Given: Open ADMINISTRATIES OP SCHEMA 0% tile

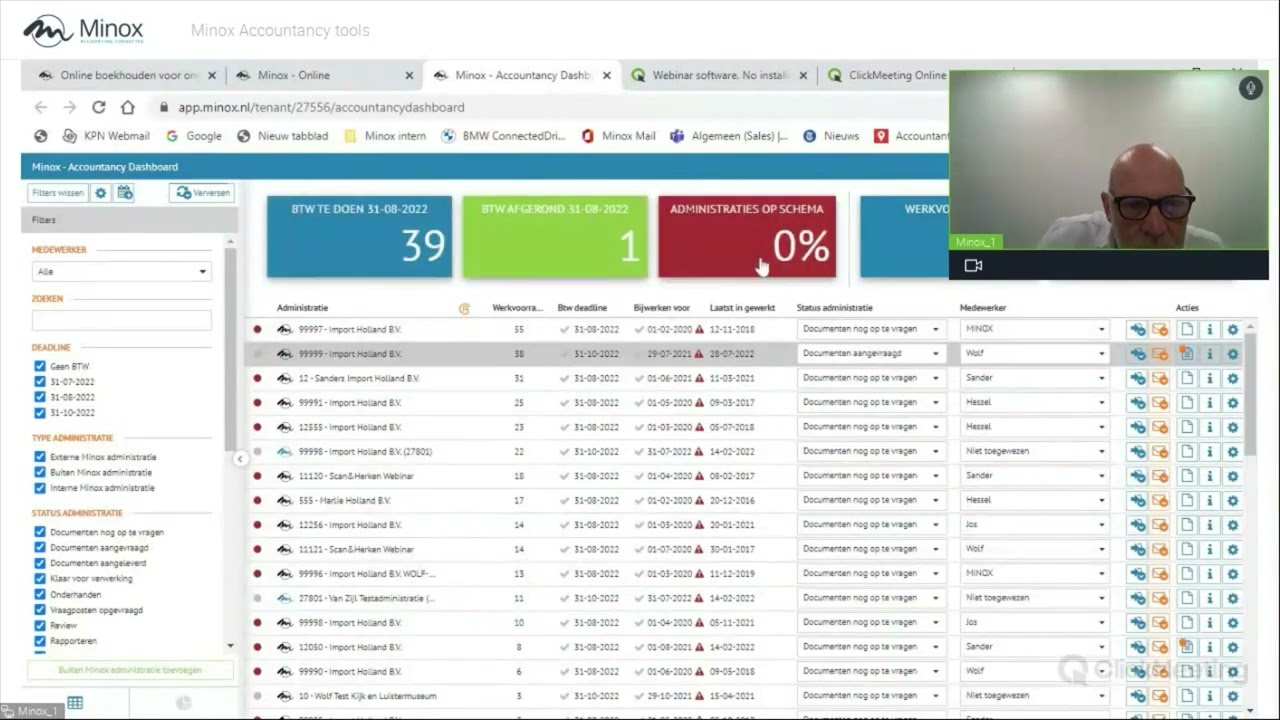Looking at the screenshot, I should pyautogui.click(x=747, y=236).
